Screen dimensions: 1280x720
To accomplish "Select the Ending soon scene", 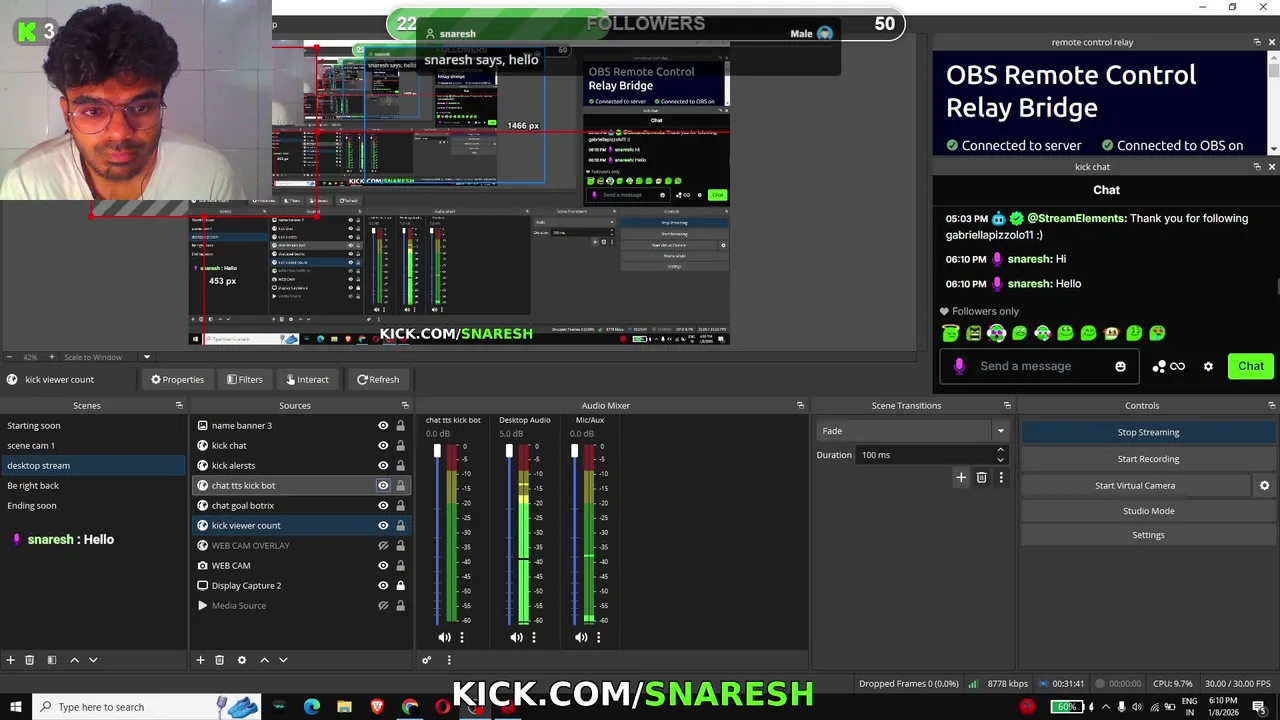I will [x=93, y=505].
